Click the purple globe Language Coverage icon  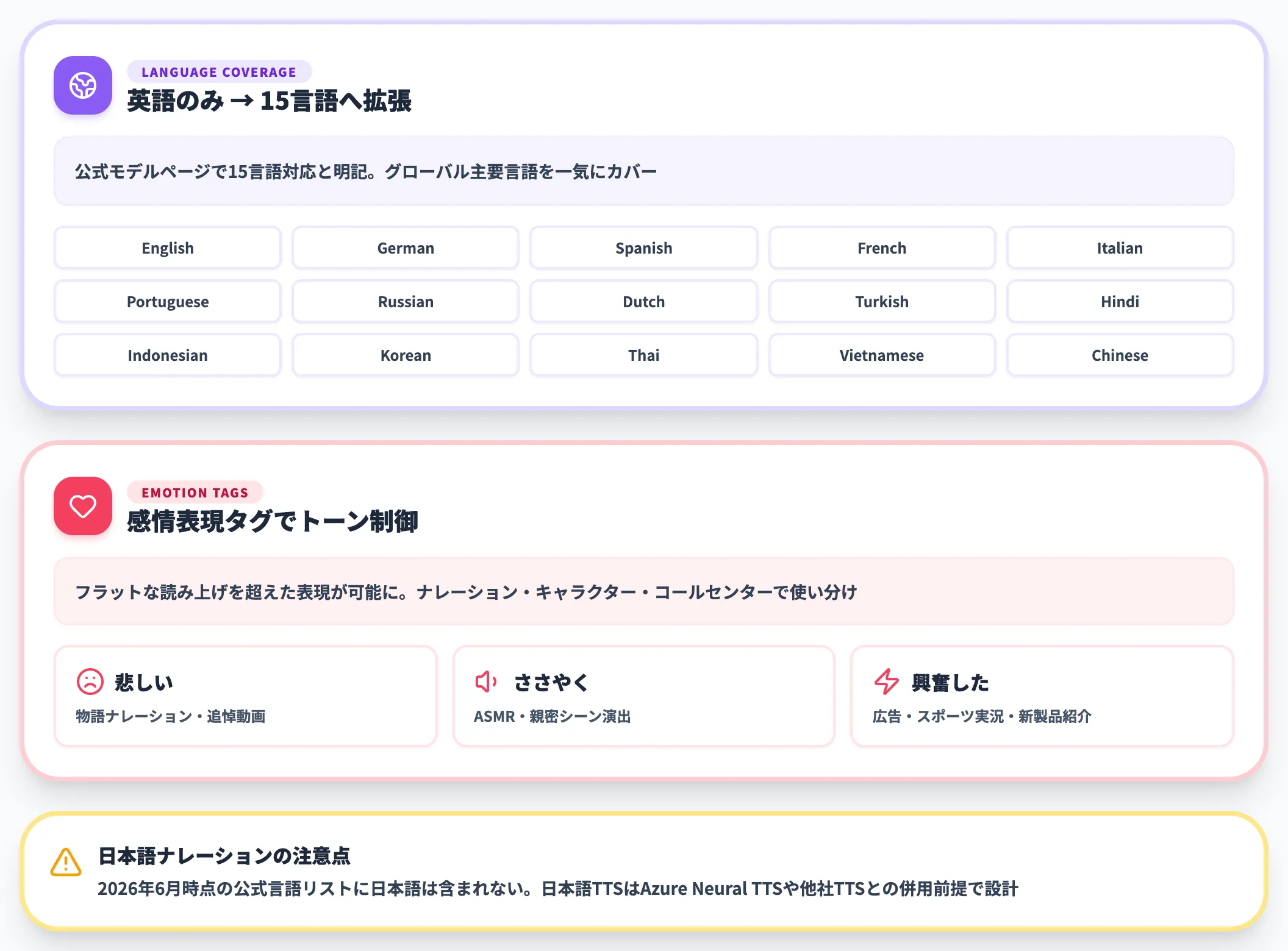point(83,85)
